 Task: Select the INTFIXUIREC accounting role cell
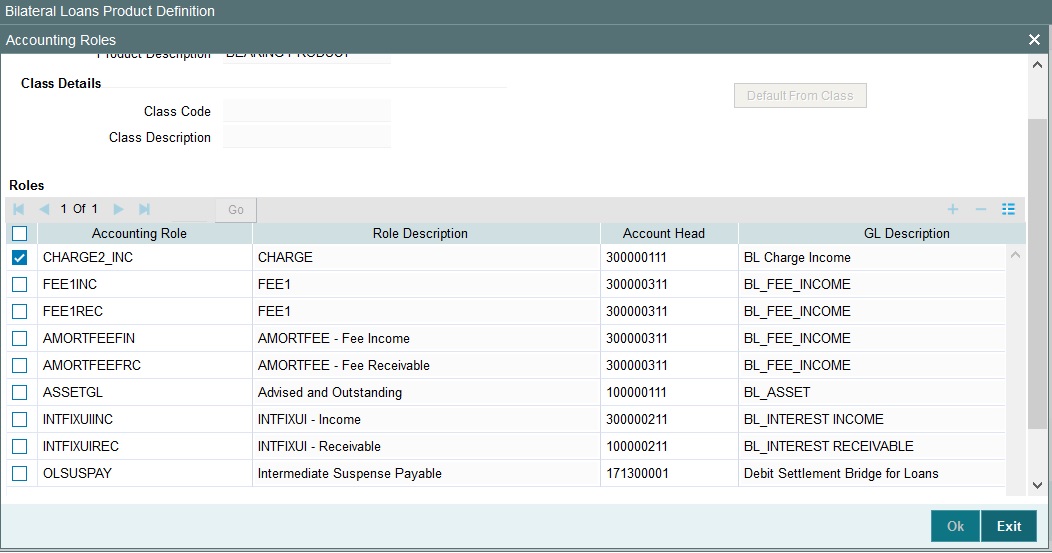(145, 446)
